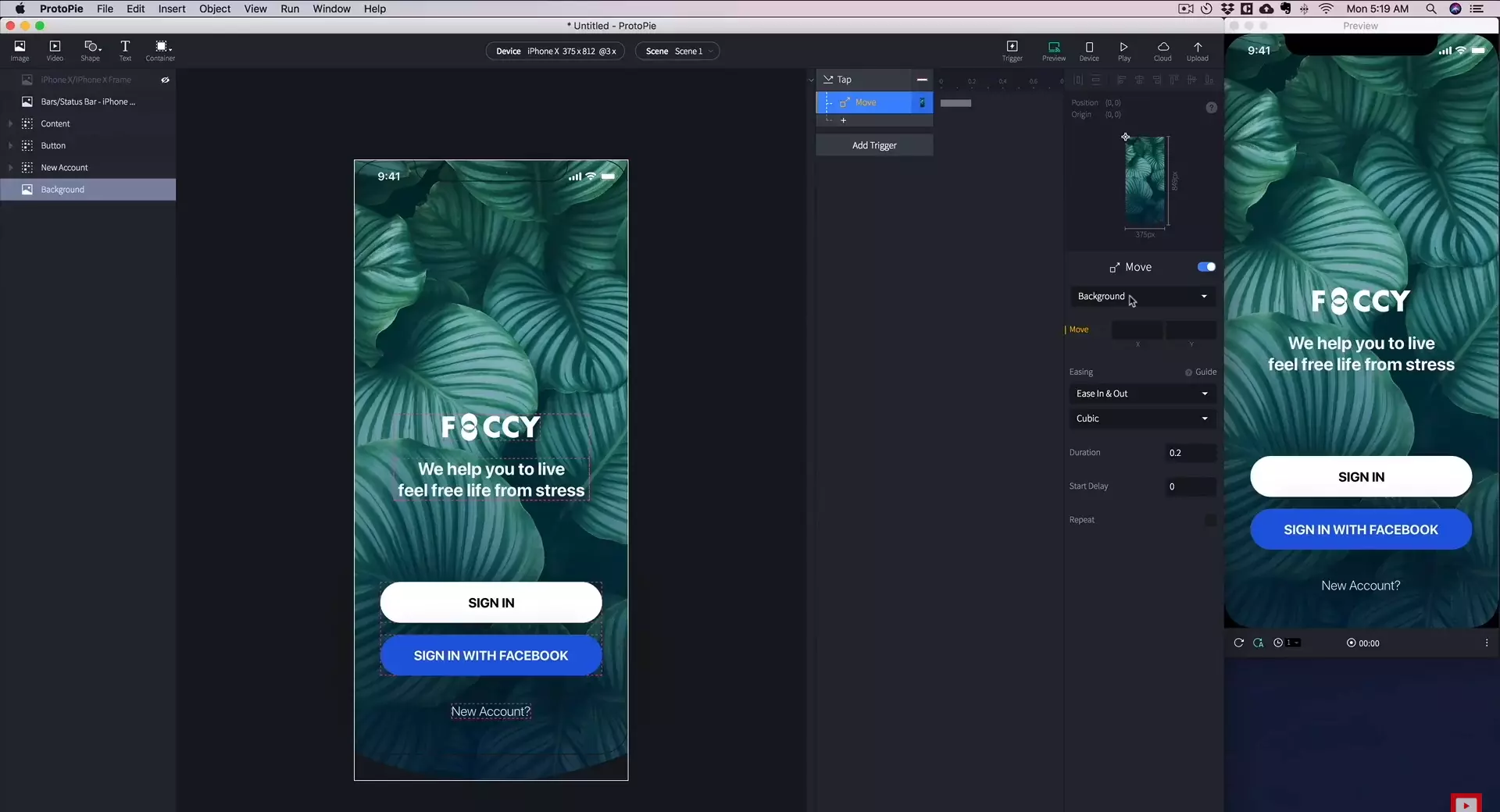Toggle visibility of iPhone X Frame layer
1500x812 pixels.
point(165,80)
